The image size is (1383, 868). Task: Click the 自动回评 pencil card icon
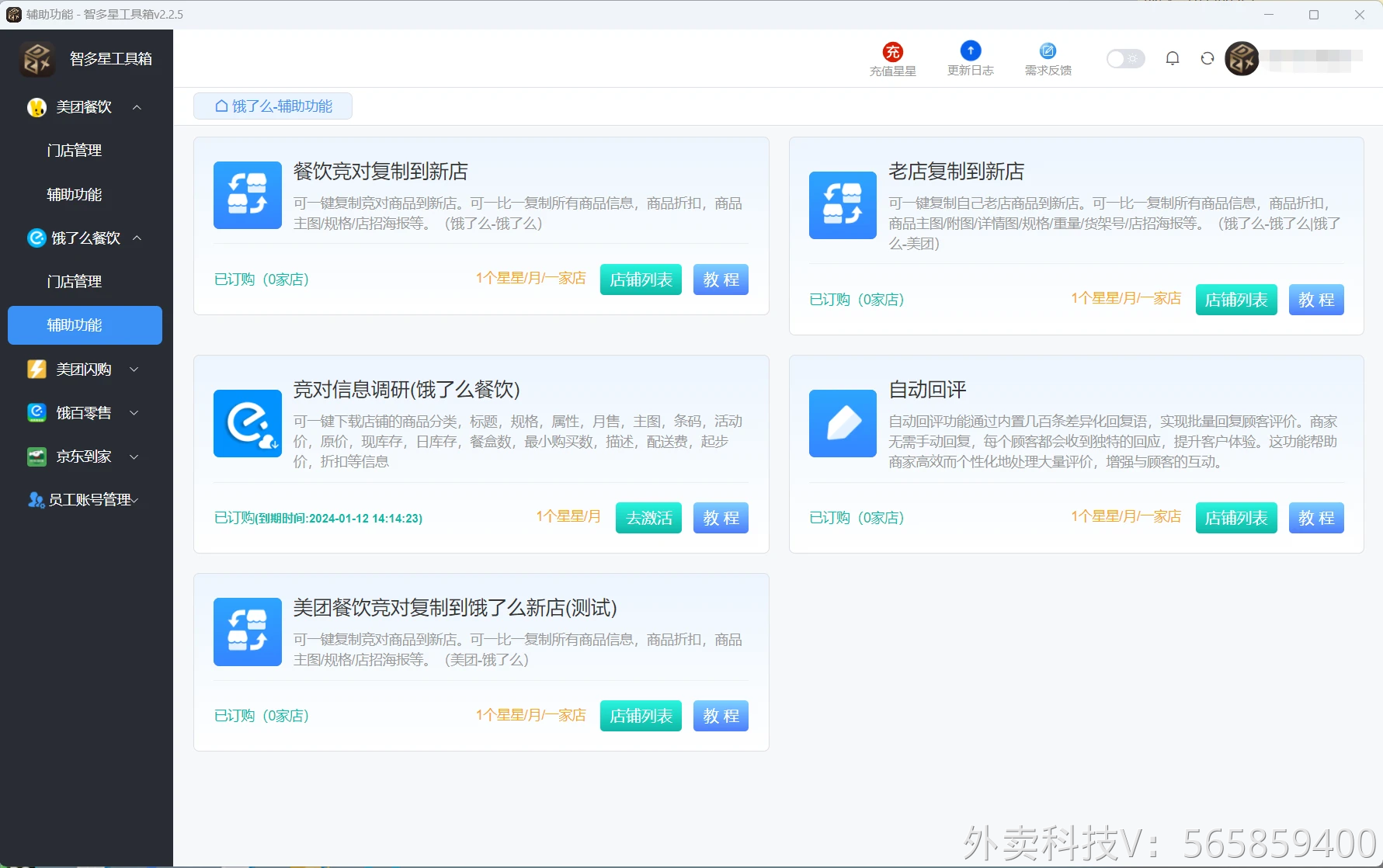coord(843,423)
